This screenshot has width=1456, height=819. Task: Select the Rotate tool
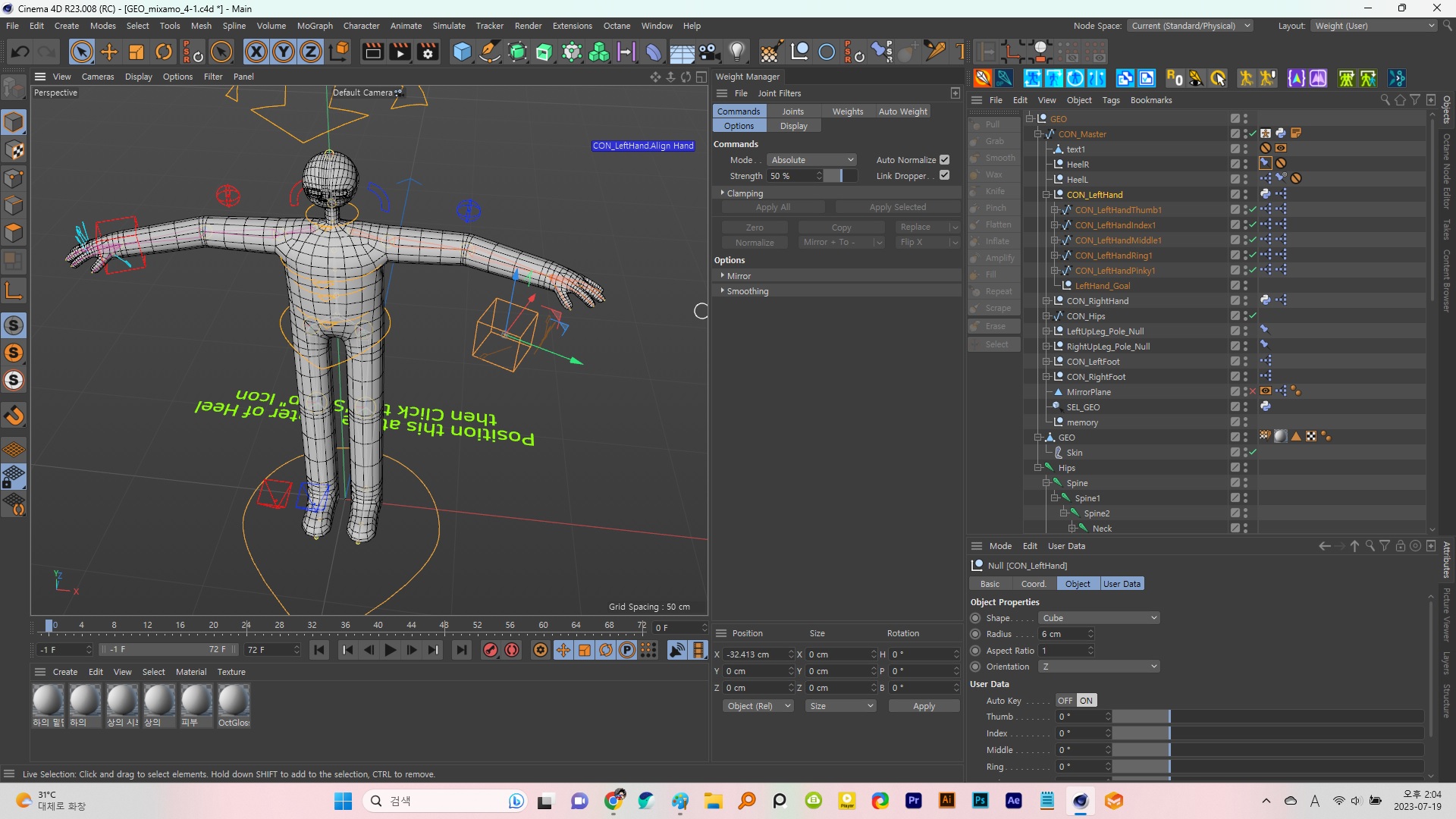click(164, 52)
